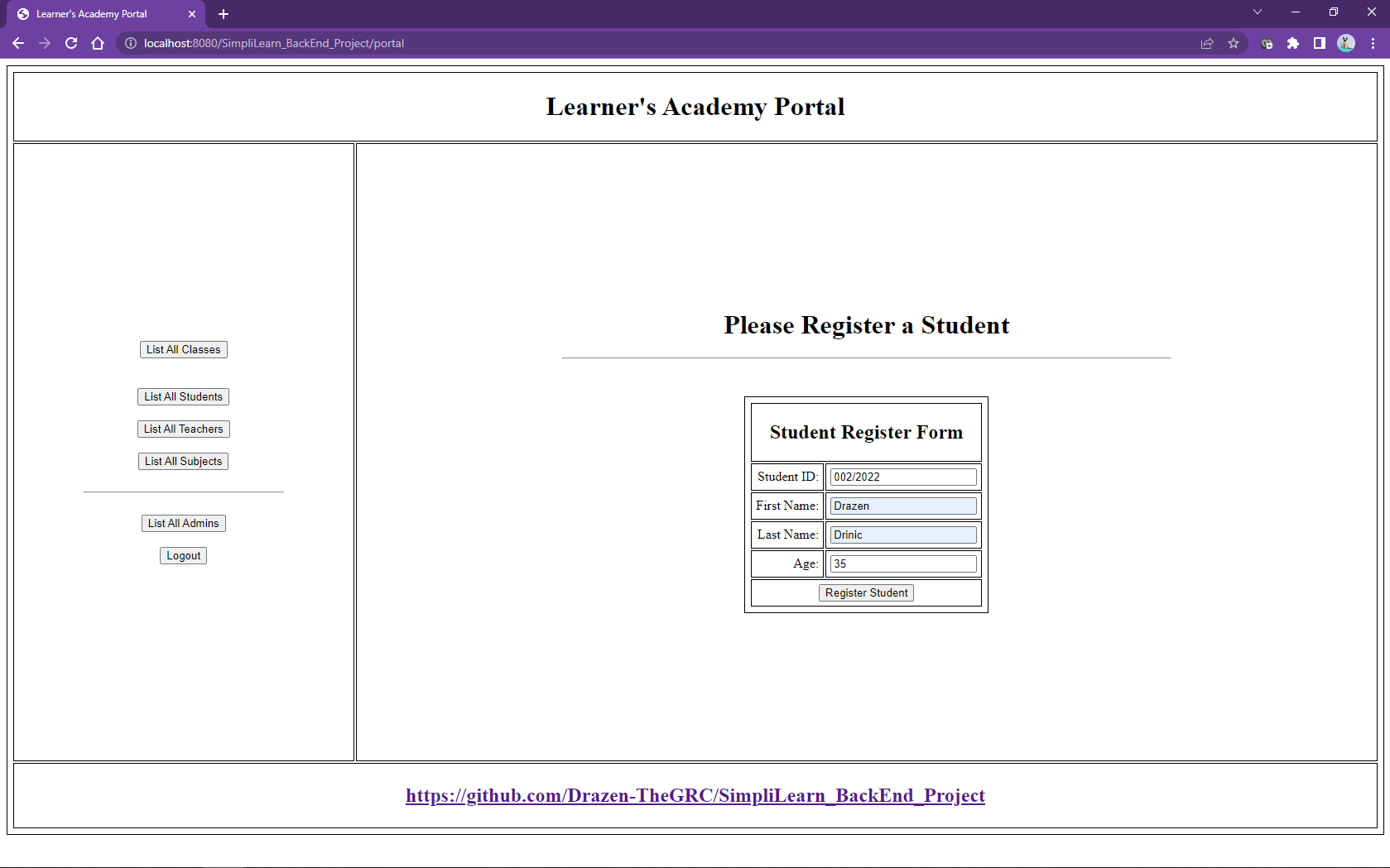Open List All Admins
This screenshot has width=1390, height=868.
coord(184,524)
